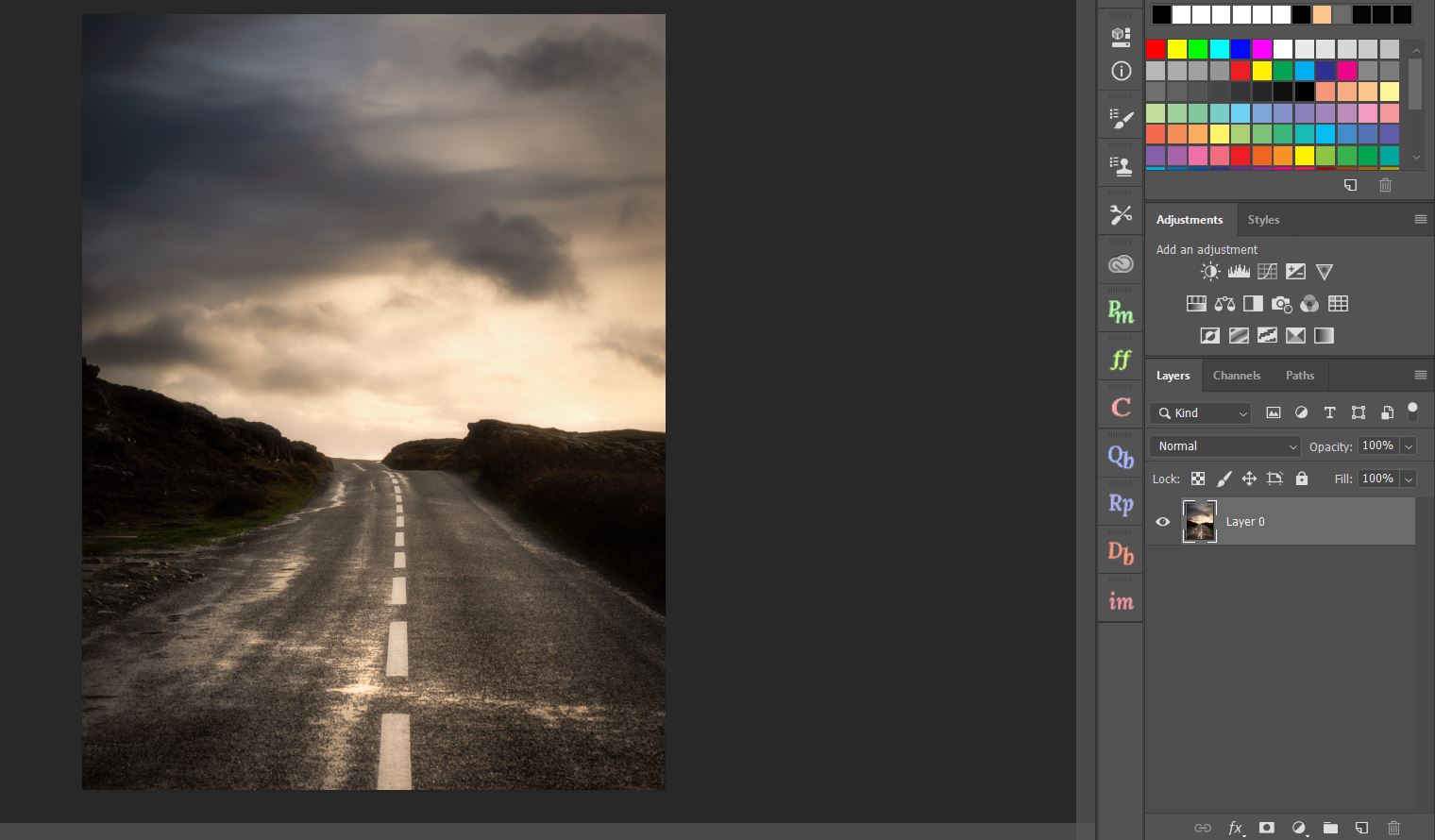Add a Gradient Map adjustment
This screenshot has height=840, width=1435.
pos(1324,336)
